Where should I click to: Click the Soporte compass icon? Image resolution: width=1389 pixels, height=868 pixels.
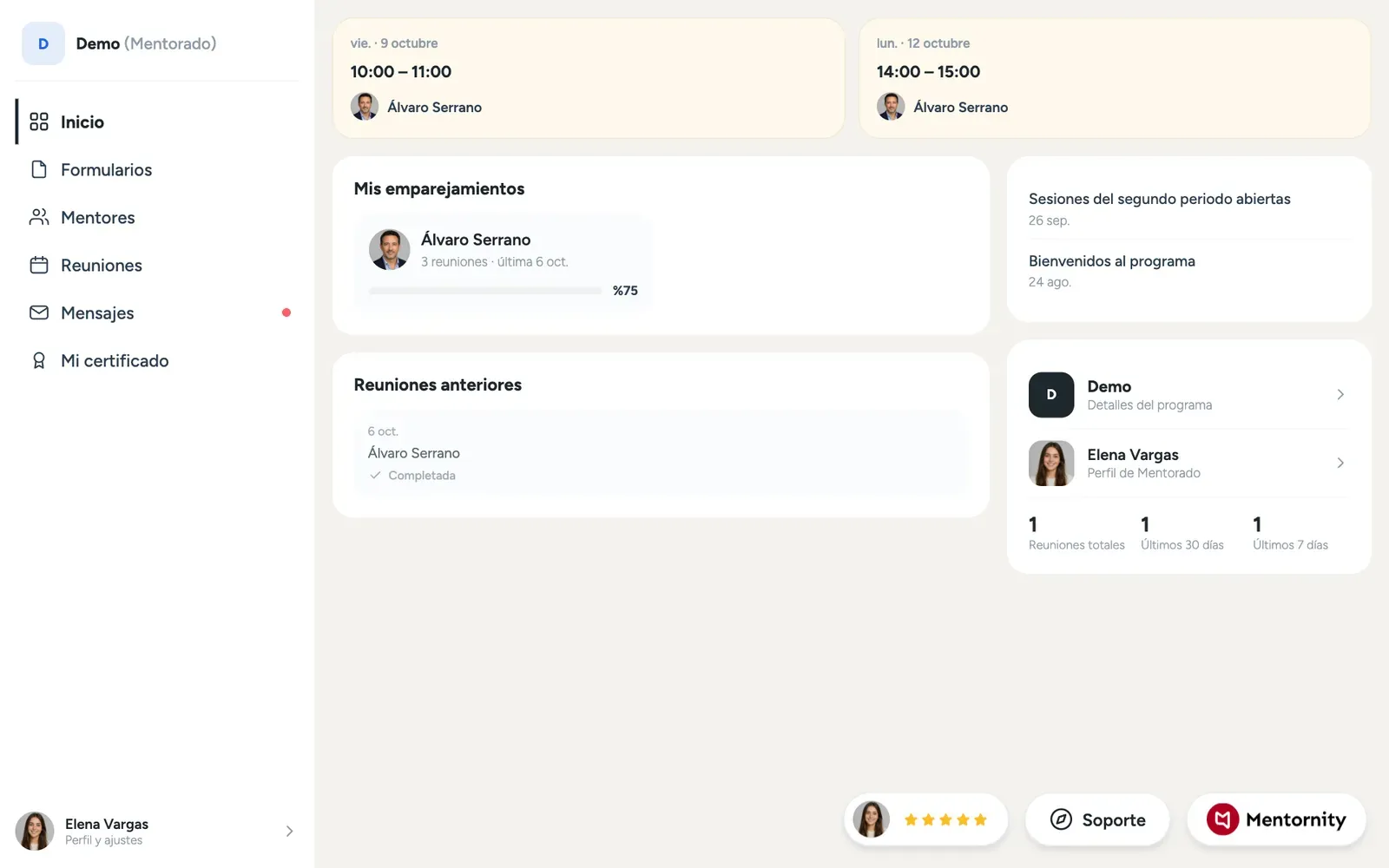point(1061,819)
